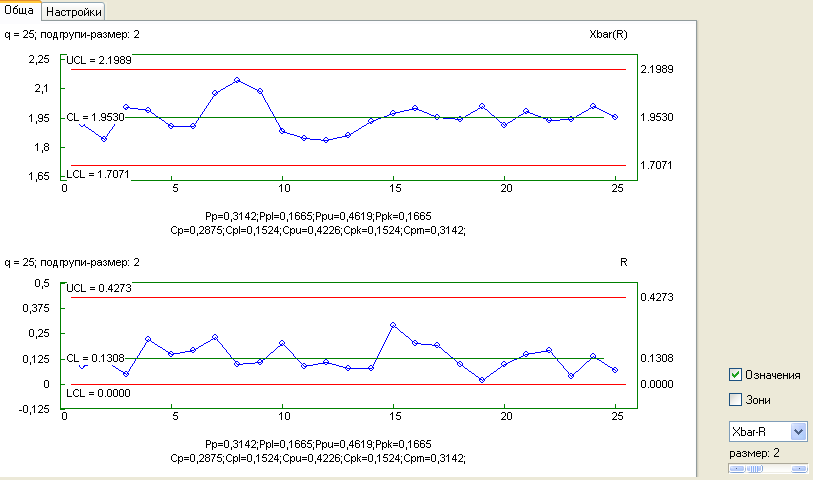Click the last data point of R chart
813x480 pixels.
pos(615,370)
